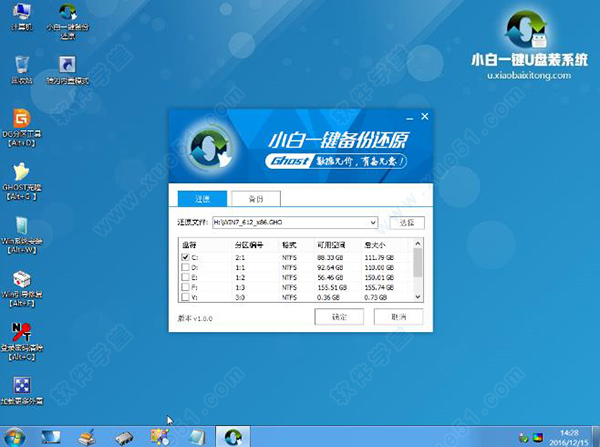Click the 可用空间 column header

click(x=331, y=245)
